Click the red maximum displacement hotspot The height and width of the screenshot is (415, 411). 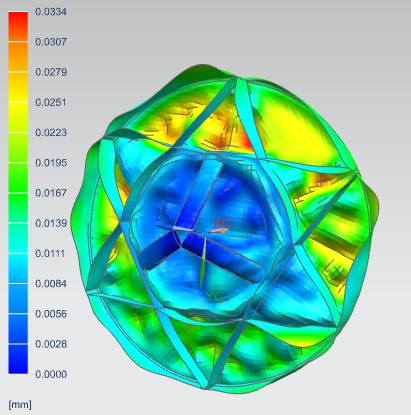[x=247, y=143]
